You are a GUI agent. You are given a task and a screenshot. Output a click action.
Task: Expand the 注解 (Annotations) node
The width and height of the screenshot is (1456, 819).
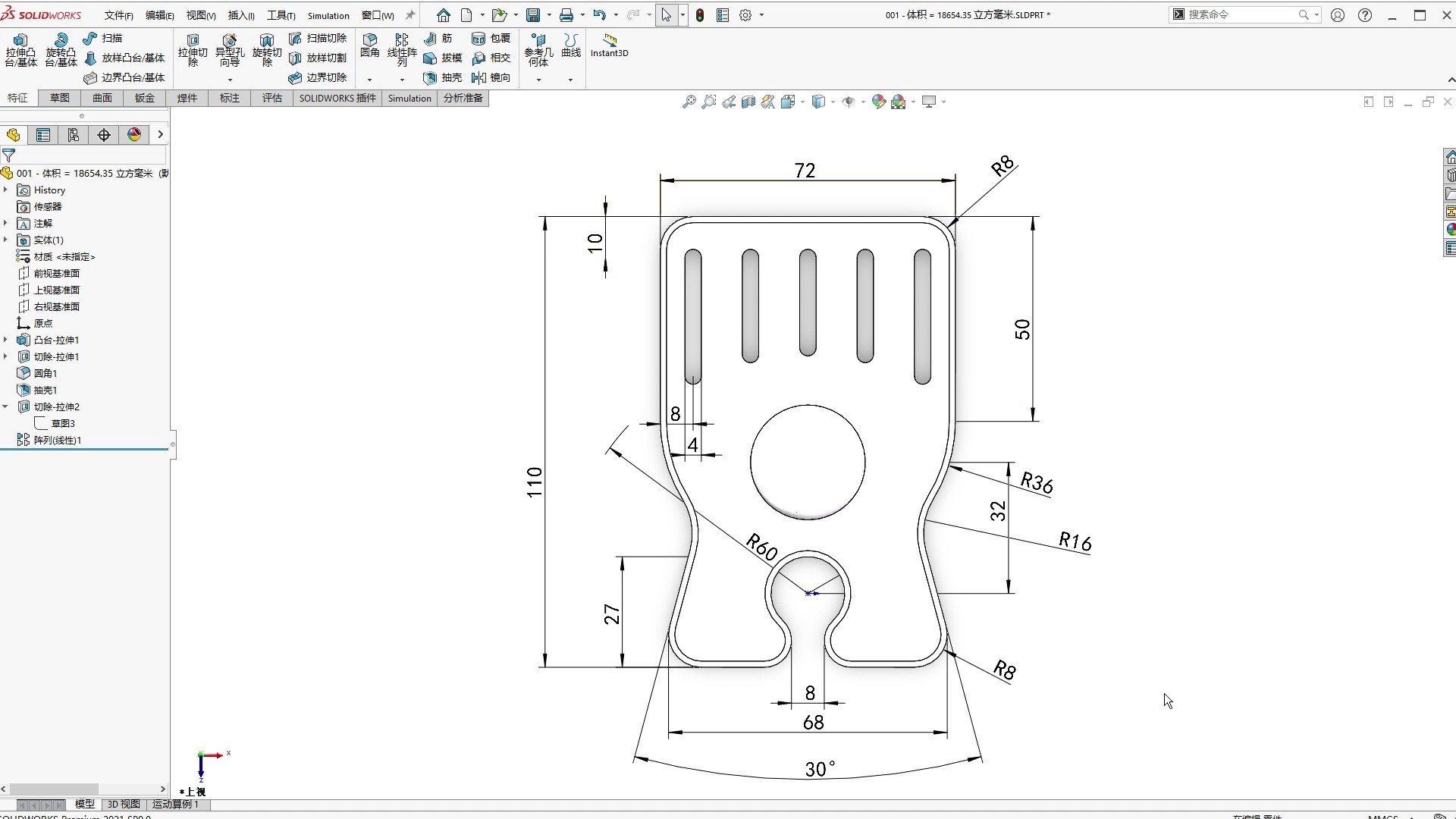click(6, 223)
